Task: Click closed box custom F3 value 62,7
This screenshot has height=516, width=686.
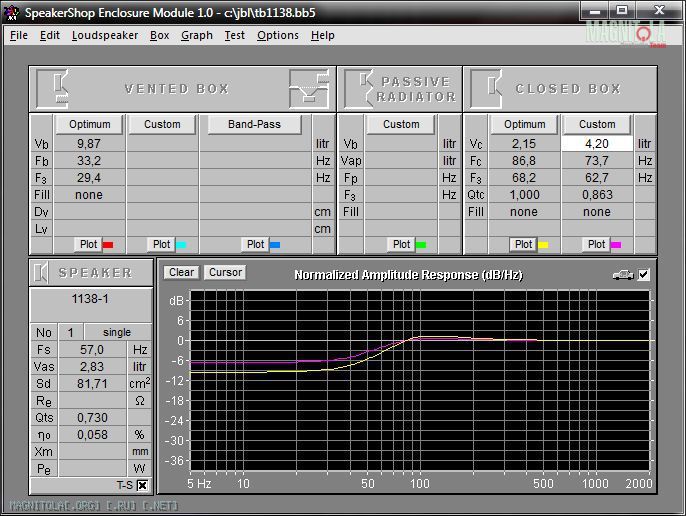Action: 597,178
